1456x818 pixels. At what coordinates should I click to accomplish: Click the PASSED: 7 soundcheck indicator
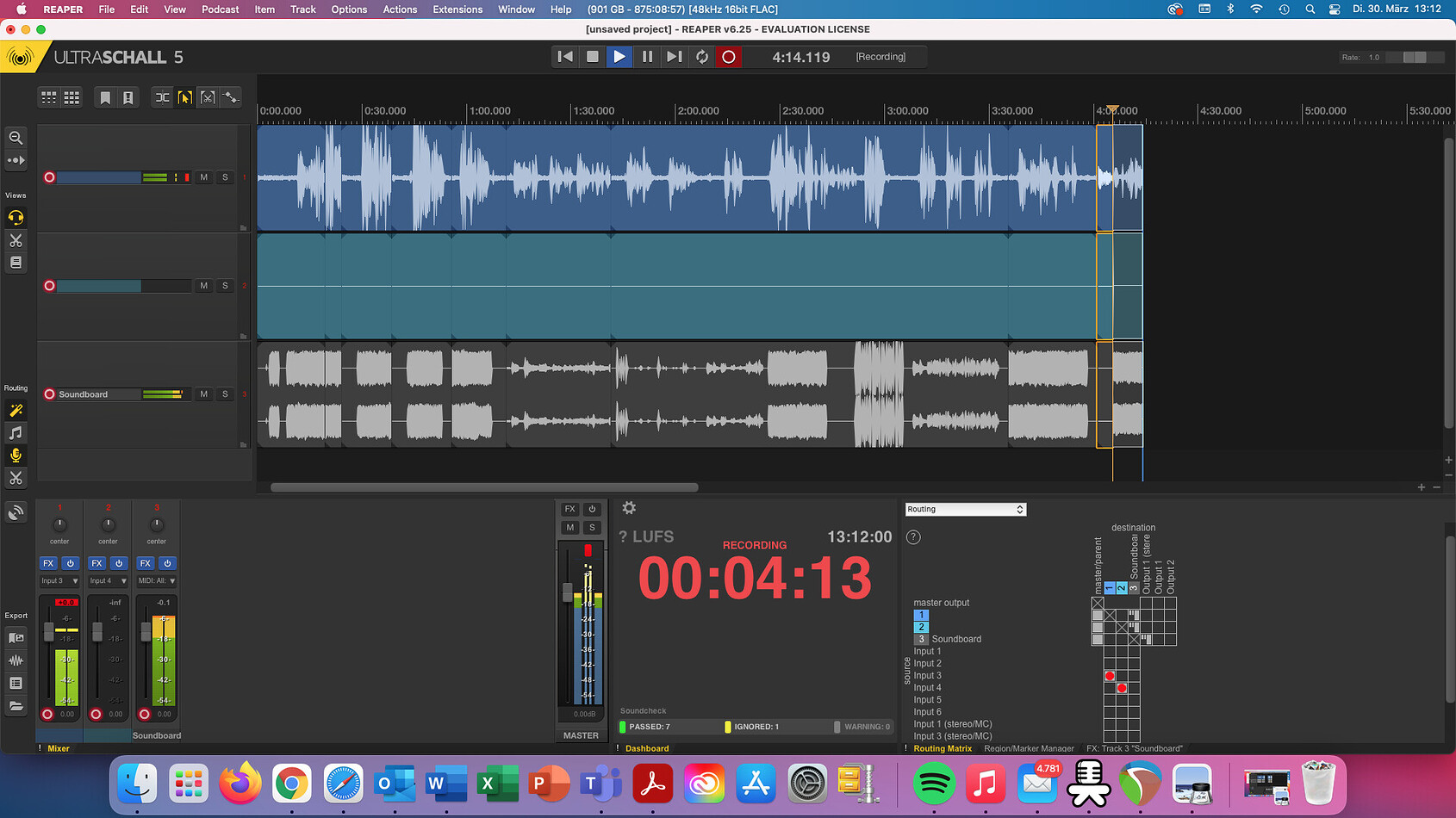(650, 727)
